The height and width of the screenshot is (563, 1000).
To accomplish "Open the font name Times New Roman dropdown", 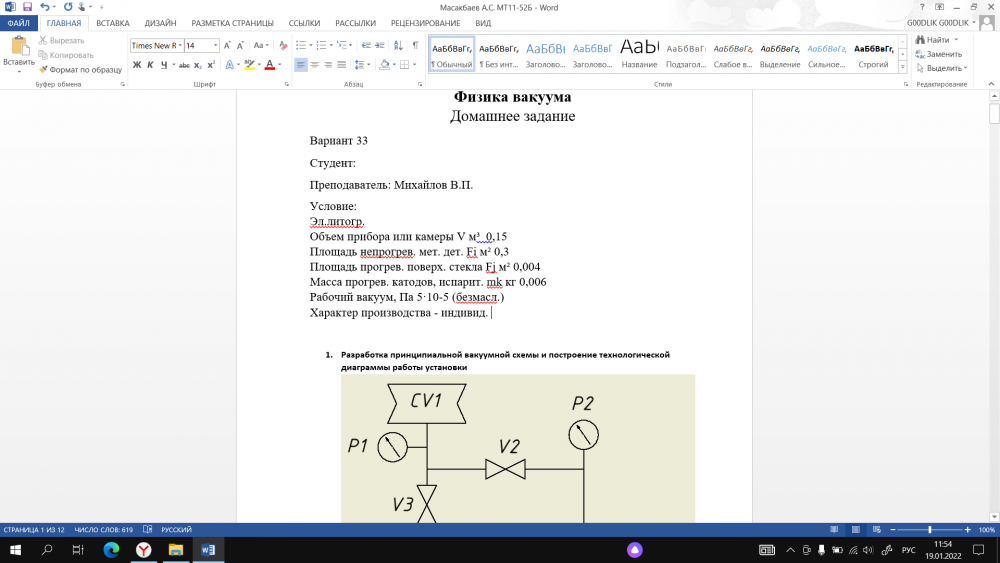I will (180, 45).
